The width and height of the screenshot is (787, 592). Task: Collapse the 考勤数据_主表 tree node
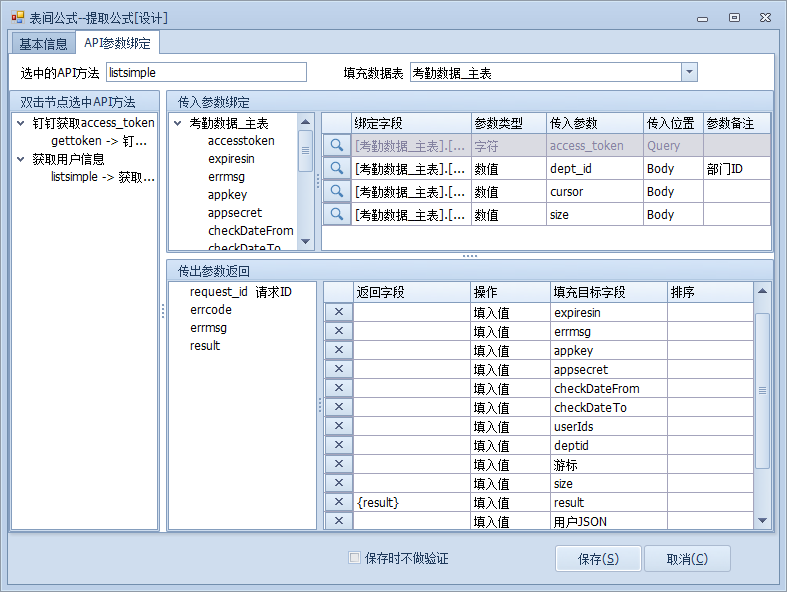point(178,124)
